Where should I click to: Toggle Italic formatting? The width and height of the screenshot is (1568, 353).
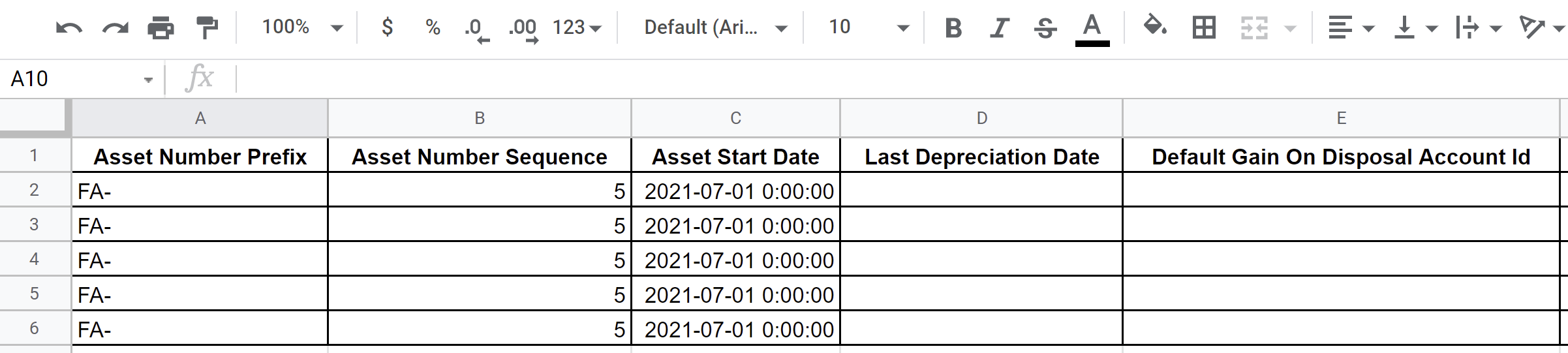pos(999,27)
